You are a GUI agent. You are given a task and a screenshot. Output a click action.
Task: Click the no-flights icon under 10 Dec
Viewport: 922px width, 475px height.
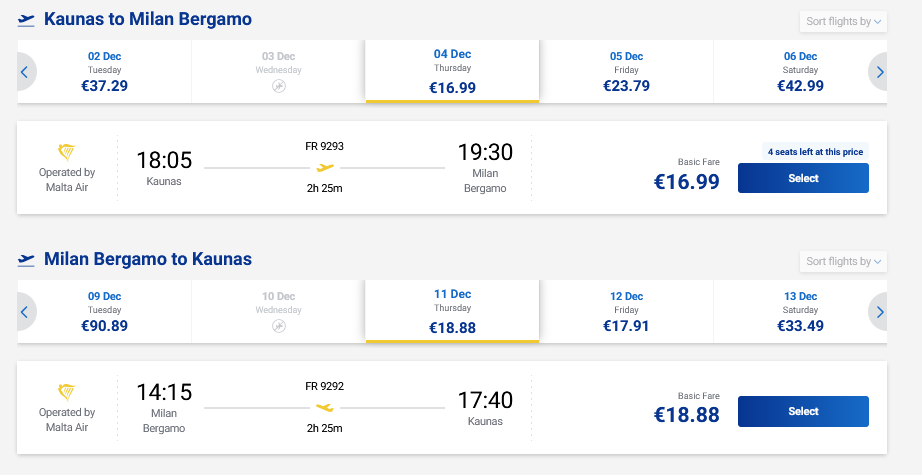point(278,327)
